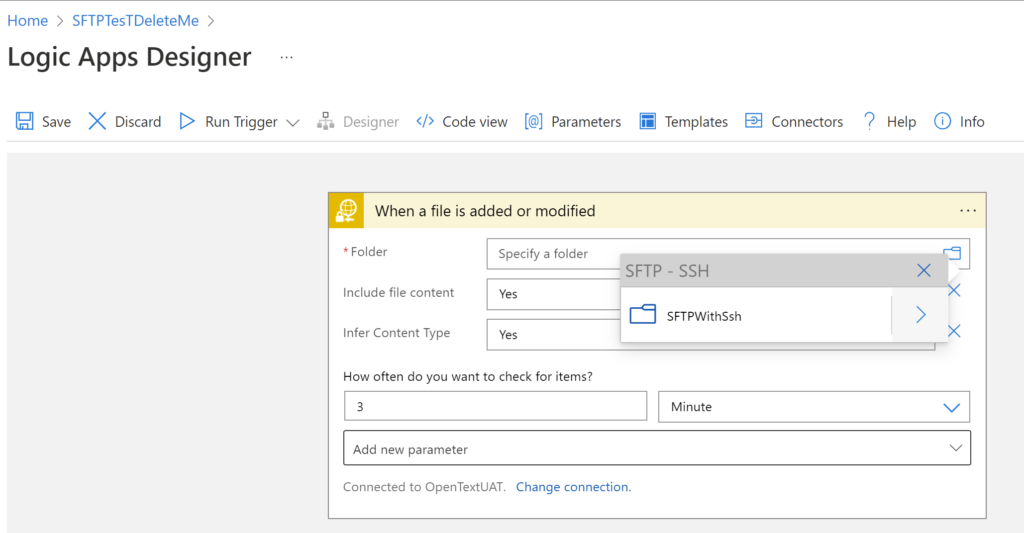The width and height of the screenshot is (1024, 533).
Task: Remove the Include file content parameter X
Action: coord(954,291)
